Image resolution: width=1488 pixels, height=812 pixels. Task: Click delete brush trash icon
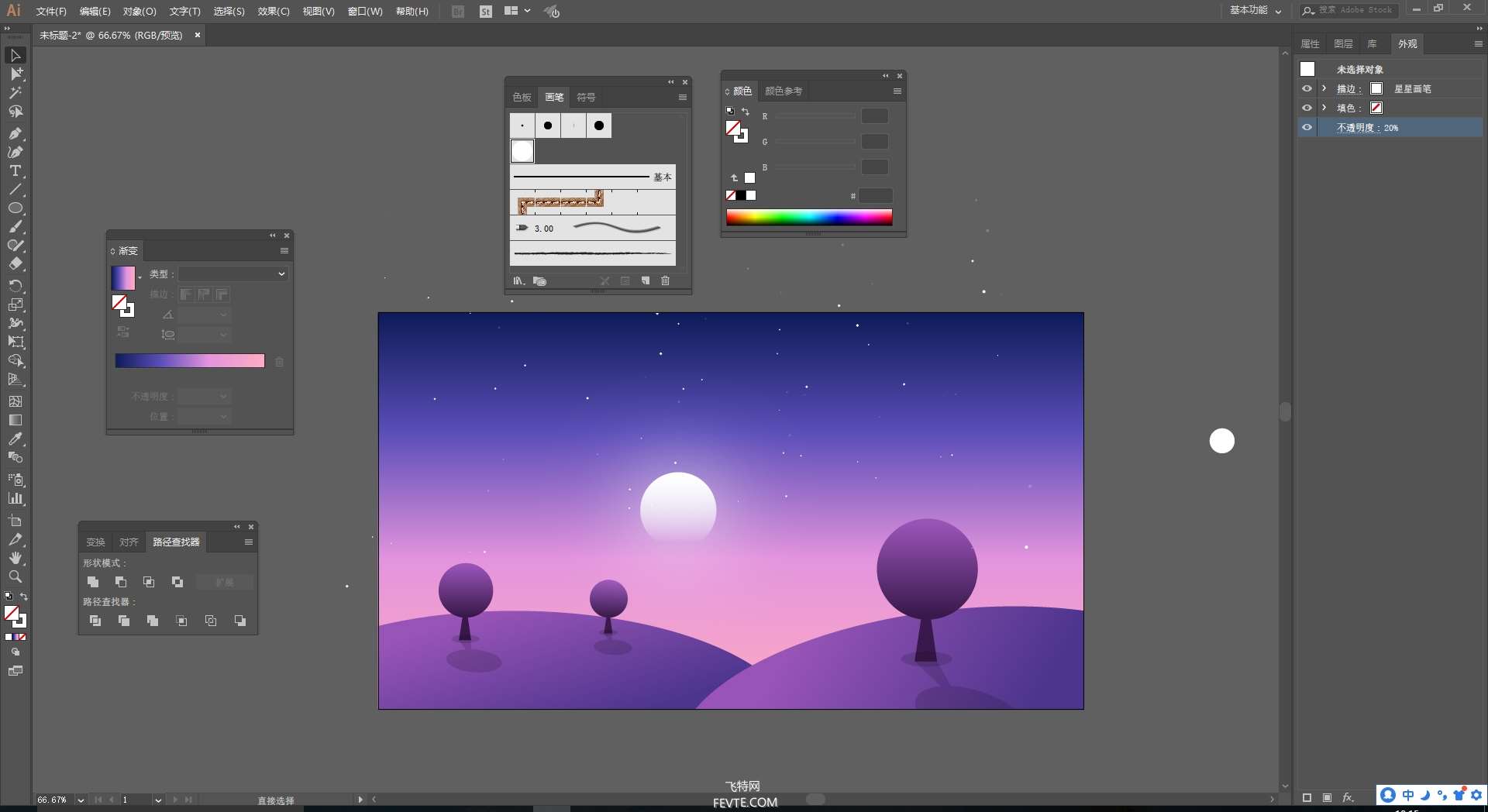click(665, 280)
